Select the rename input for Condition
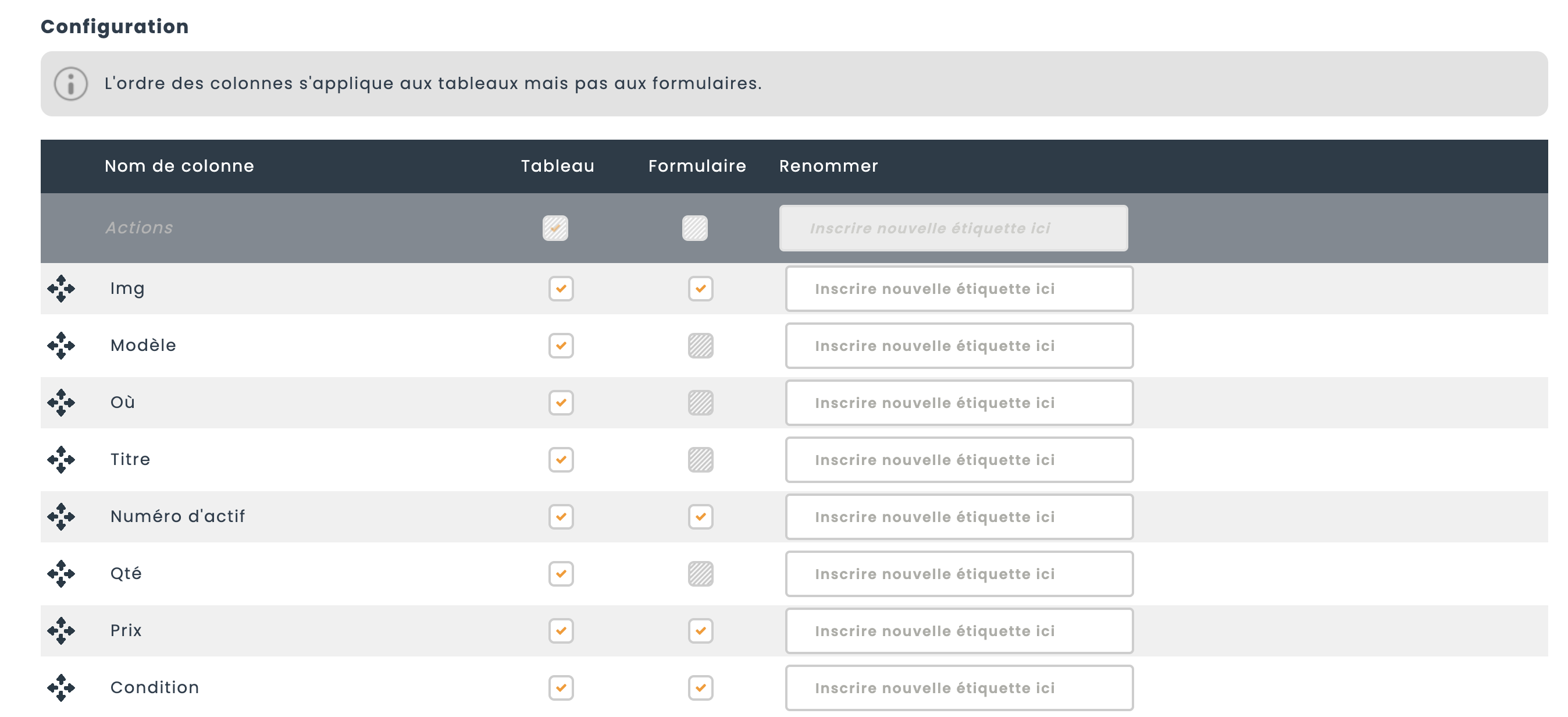Viewport: 1568px width, 717px height. [958, 688]
